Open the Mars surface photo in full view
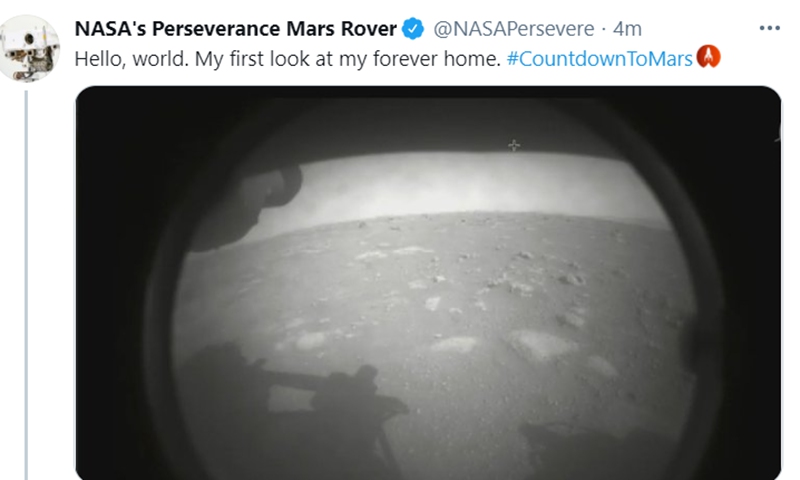 coord(428,283)
